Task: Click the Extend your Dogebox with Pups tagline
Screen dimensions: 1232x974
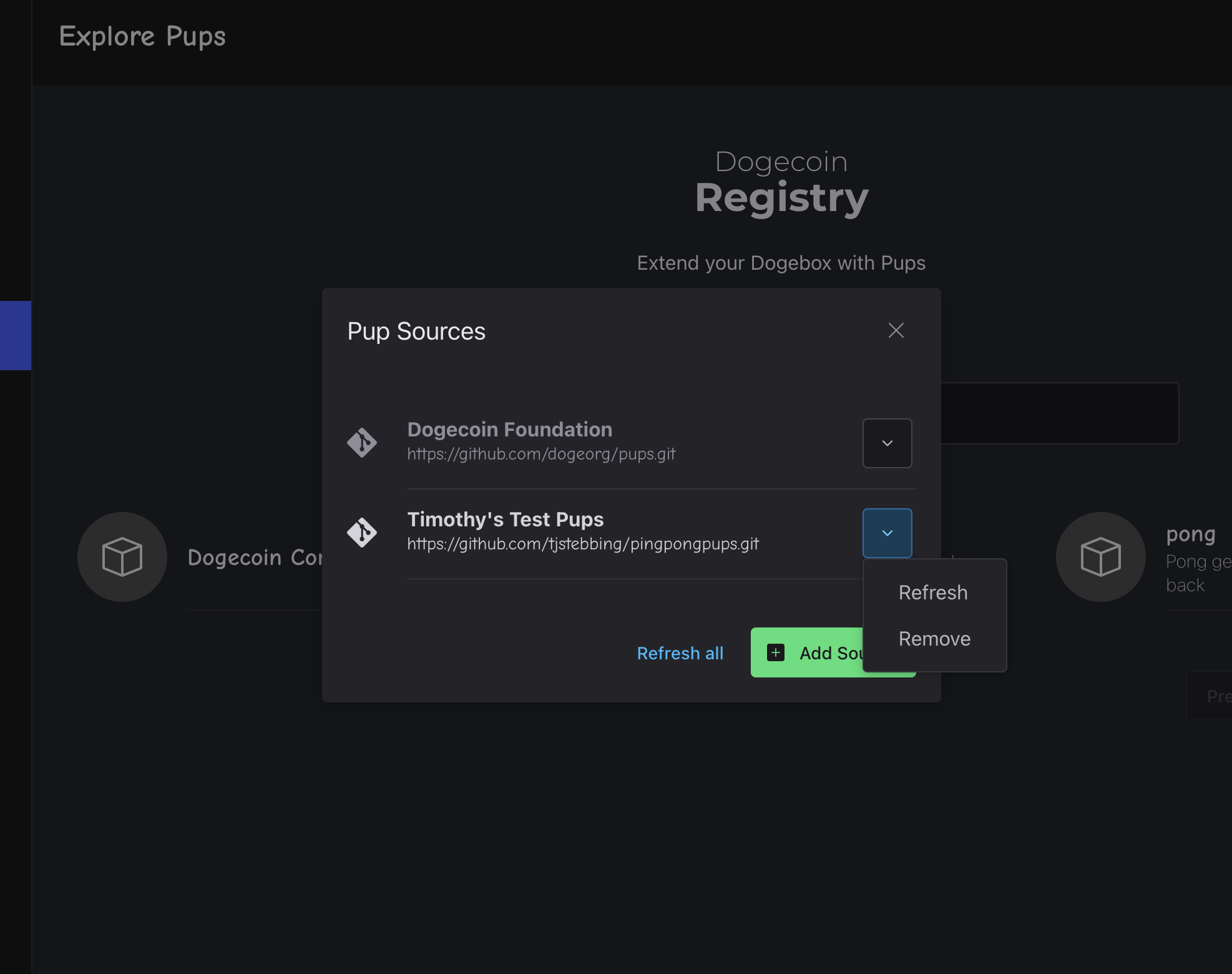Action: (781, 263)
